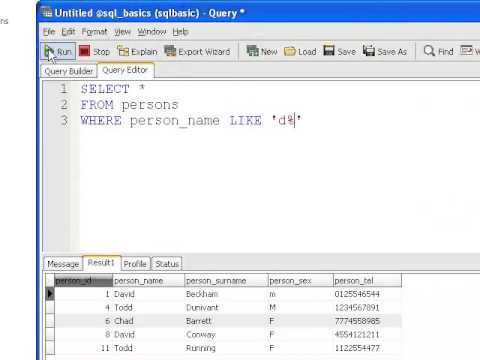Show the Profile tab
The image size is (480, 360).
click(x=135, y=264)
